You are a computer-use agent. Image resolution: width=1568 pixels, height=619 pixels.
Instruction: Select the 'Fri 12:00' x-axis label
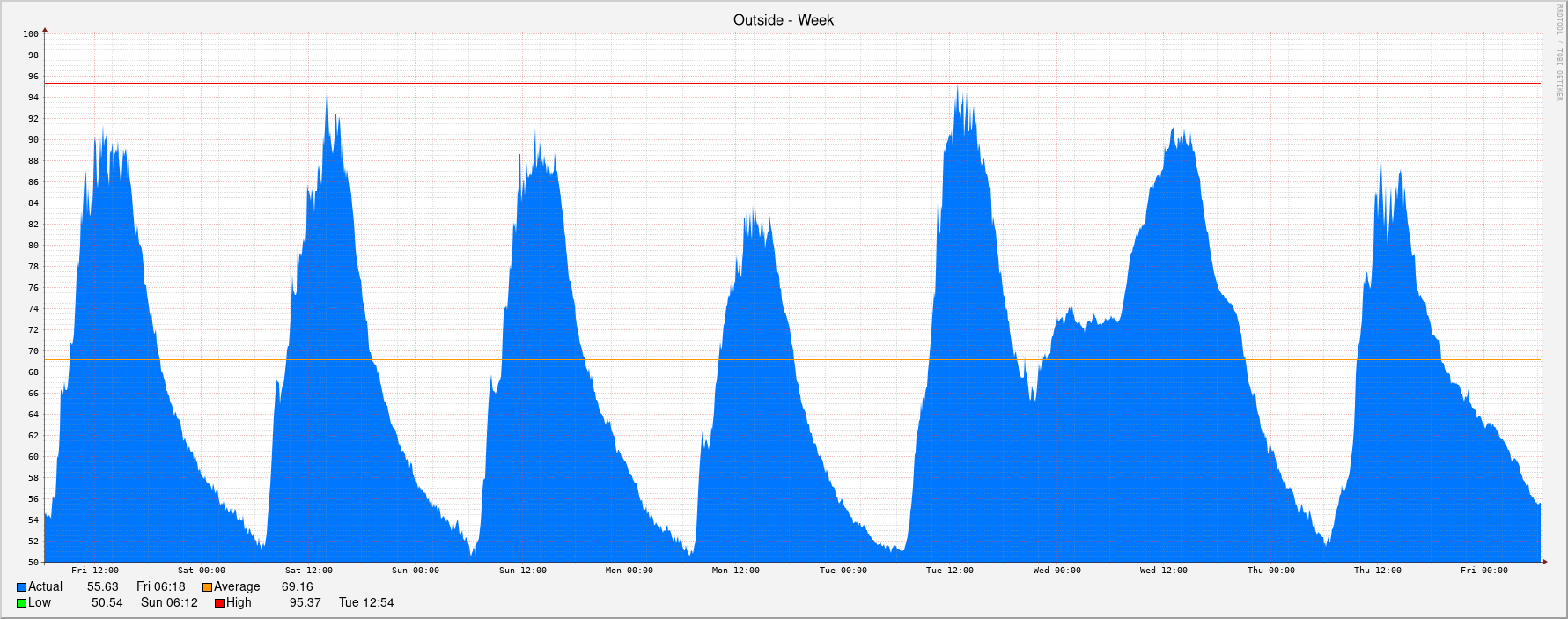(95, 571)
